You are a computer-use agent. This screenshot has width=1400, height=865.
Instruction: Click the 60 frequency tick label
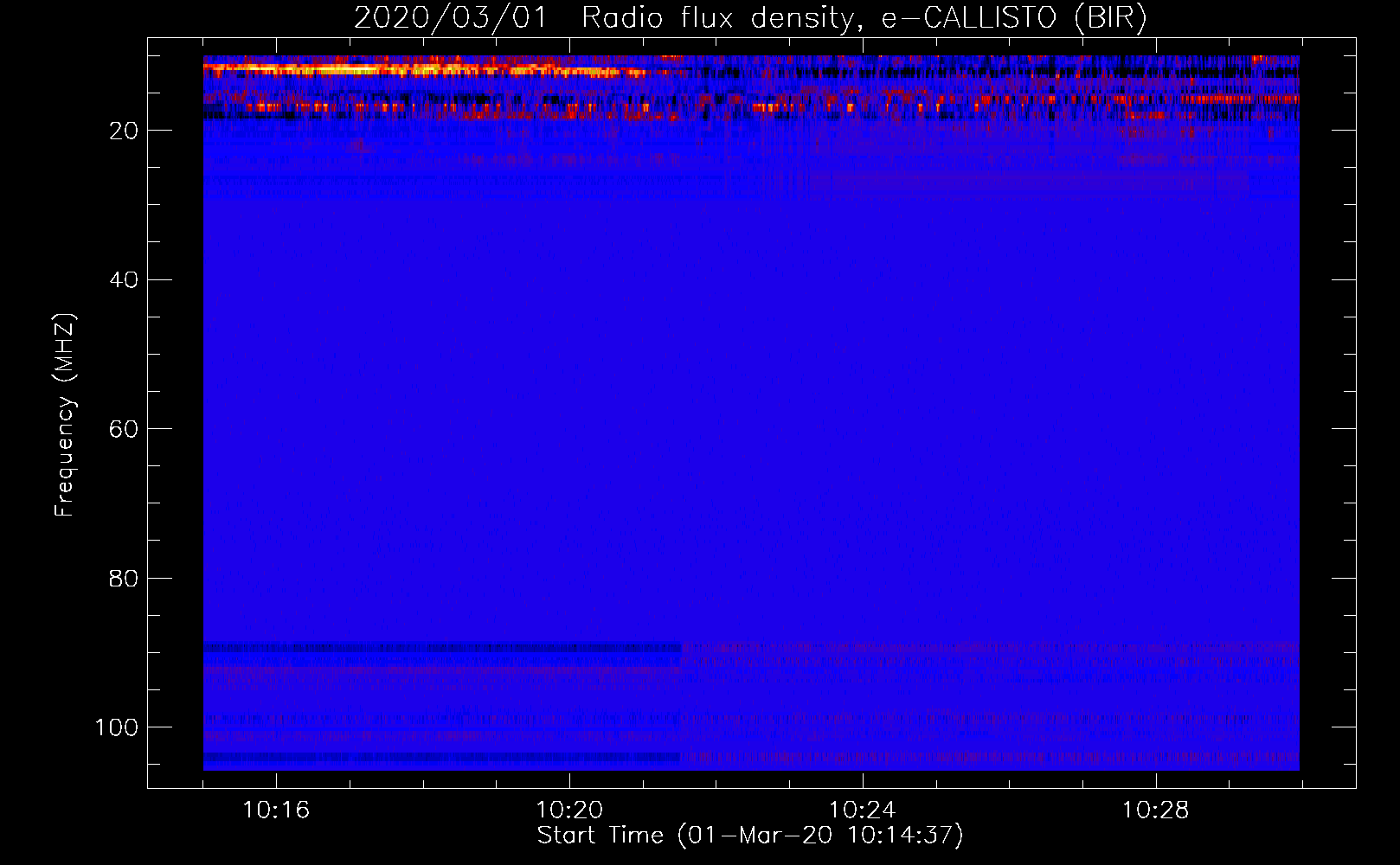pyautogui.click(x=124, y=429)
